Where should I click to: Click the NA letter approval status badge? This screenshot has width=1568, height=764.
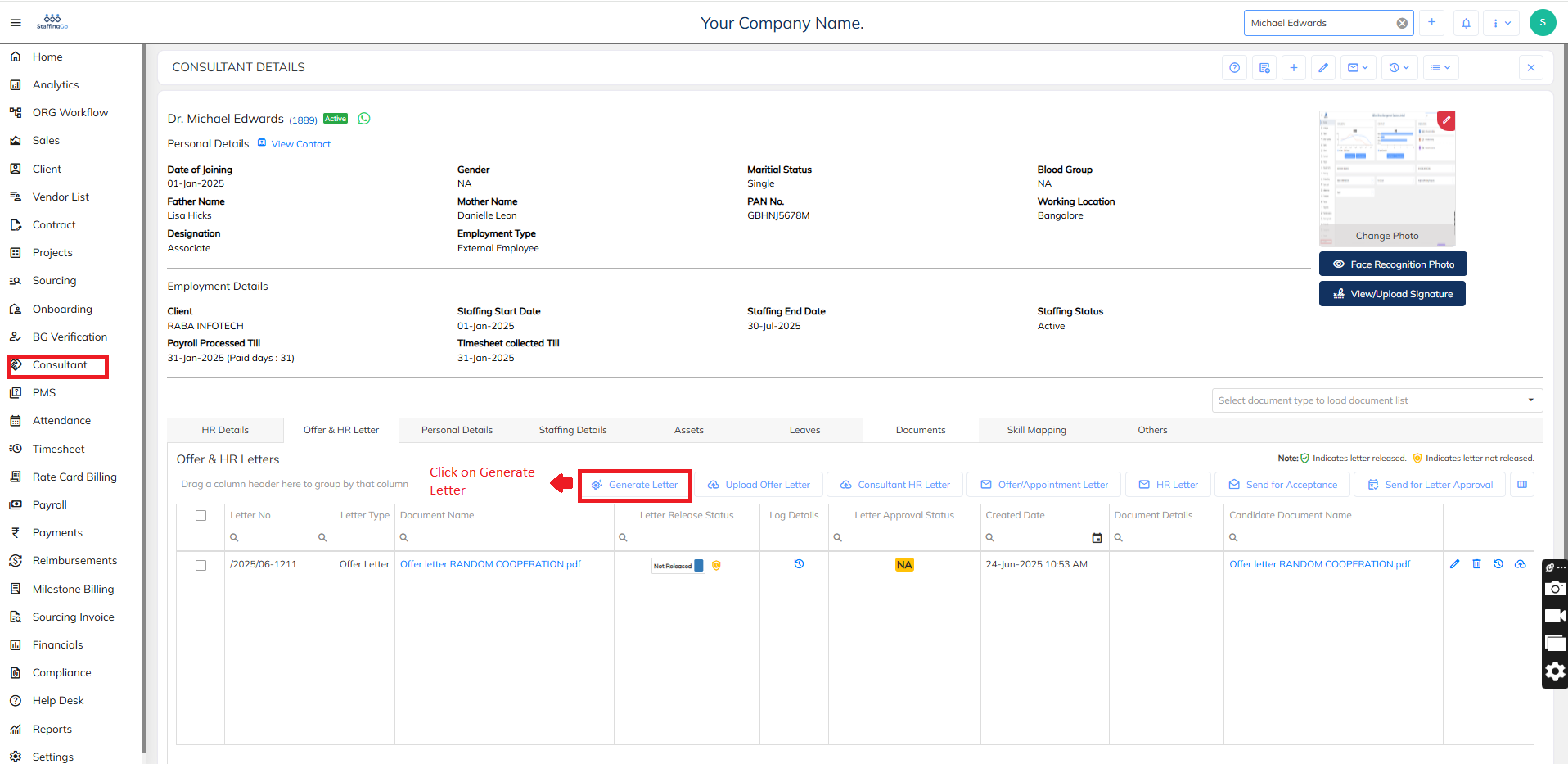904,565
